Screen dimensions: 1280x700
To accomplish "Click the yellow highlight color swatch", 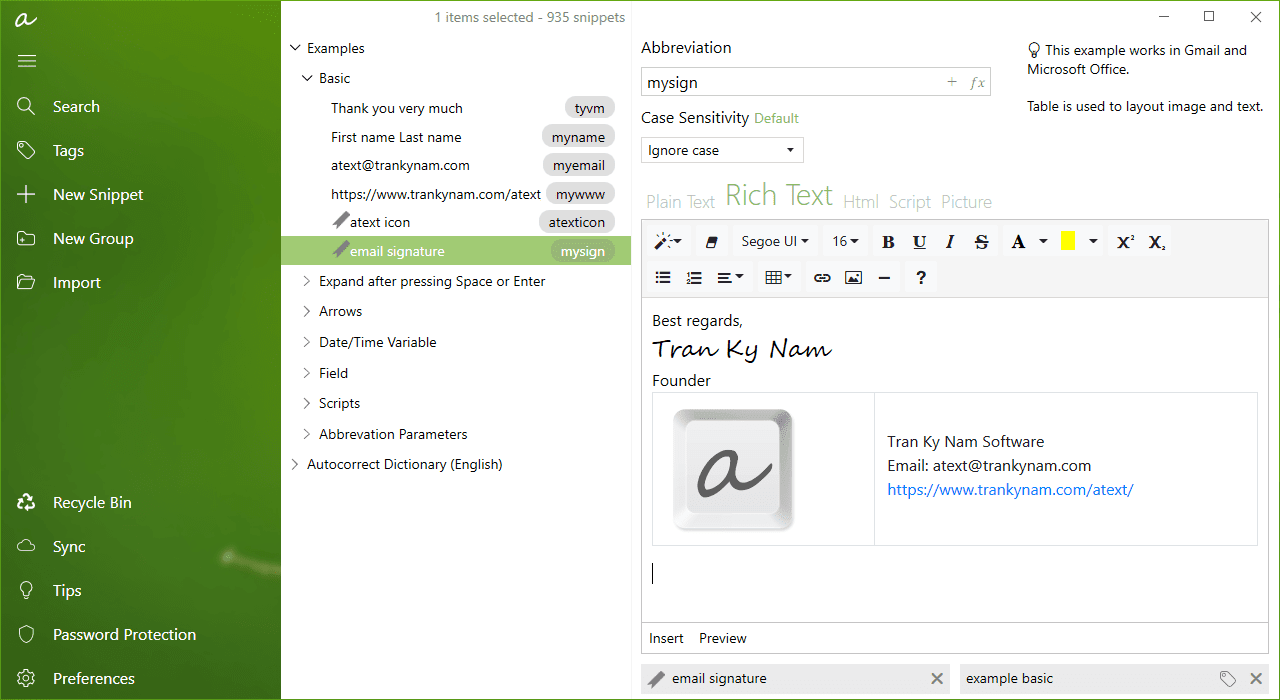I will click(1068, 241).
